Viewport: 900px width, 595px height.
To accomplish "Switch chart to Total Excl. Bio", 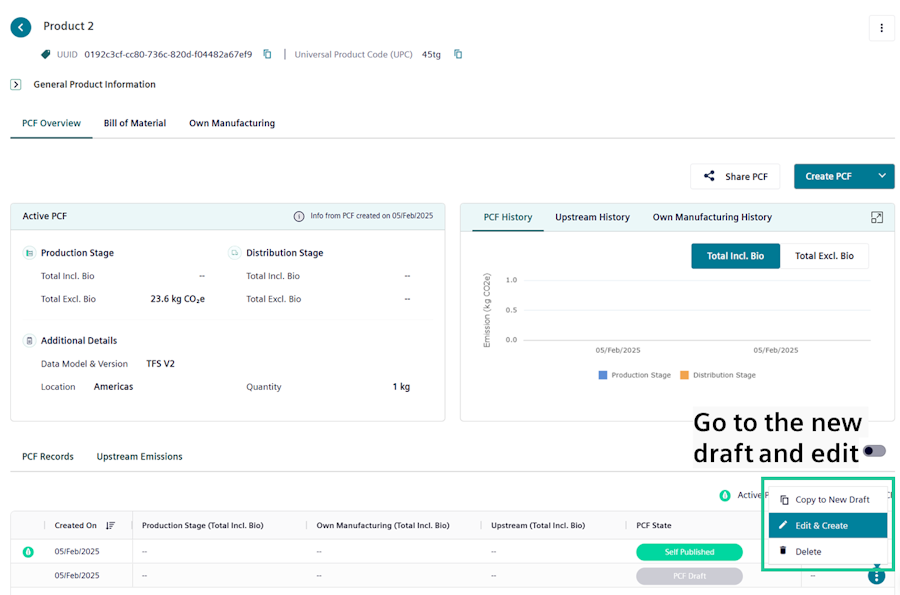I will 824,256.
